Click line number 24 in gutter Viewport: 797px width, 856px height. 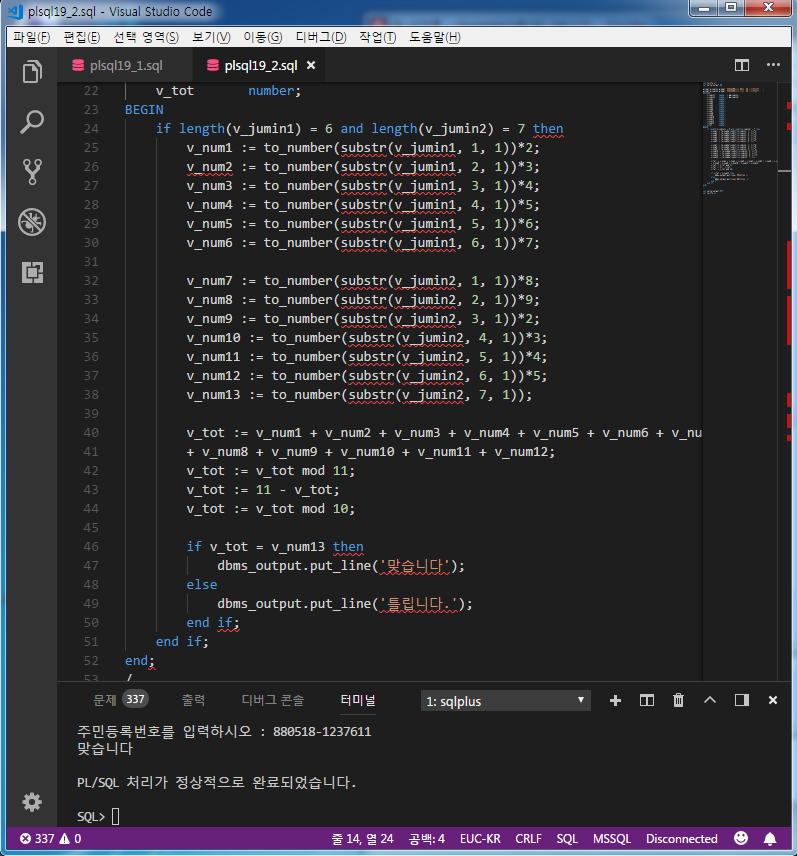click(91, 129)
